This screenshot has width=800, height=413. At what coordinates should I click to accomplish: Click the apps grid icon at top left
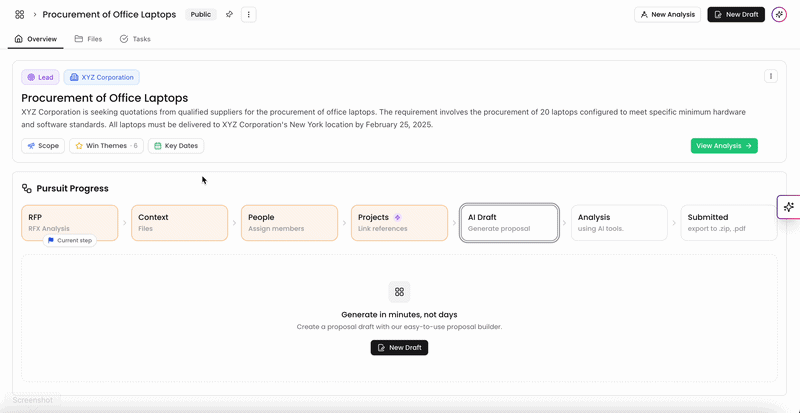coord(19,14)
